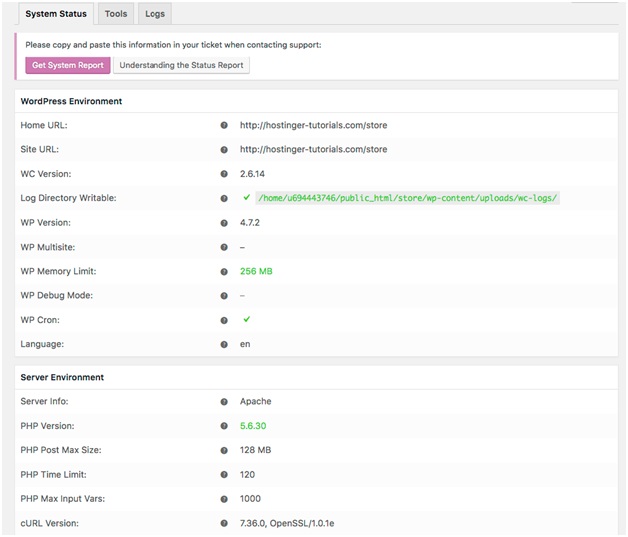This screenshot has width=628, height=537.
Task: Click the support ticket instruction text
Action: (x=173, y=45)
